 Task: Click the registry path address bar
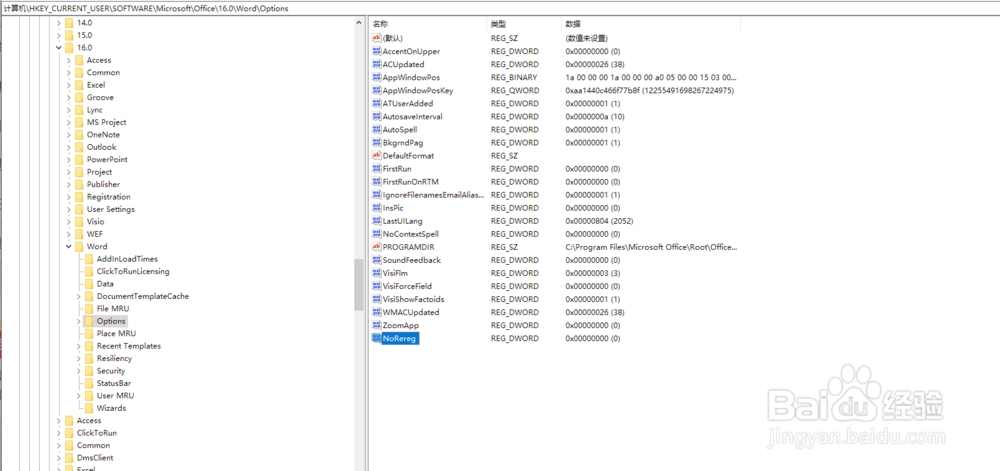pos(500,8)
